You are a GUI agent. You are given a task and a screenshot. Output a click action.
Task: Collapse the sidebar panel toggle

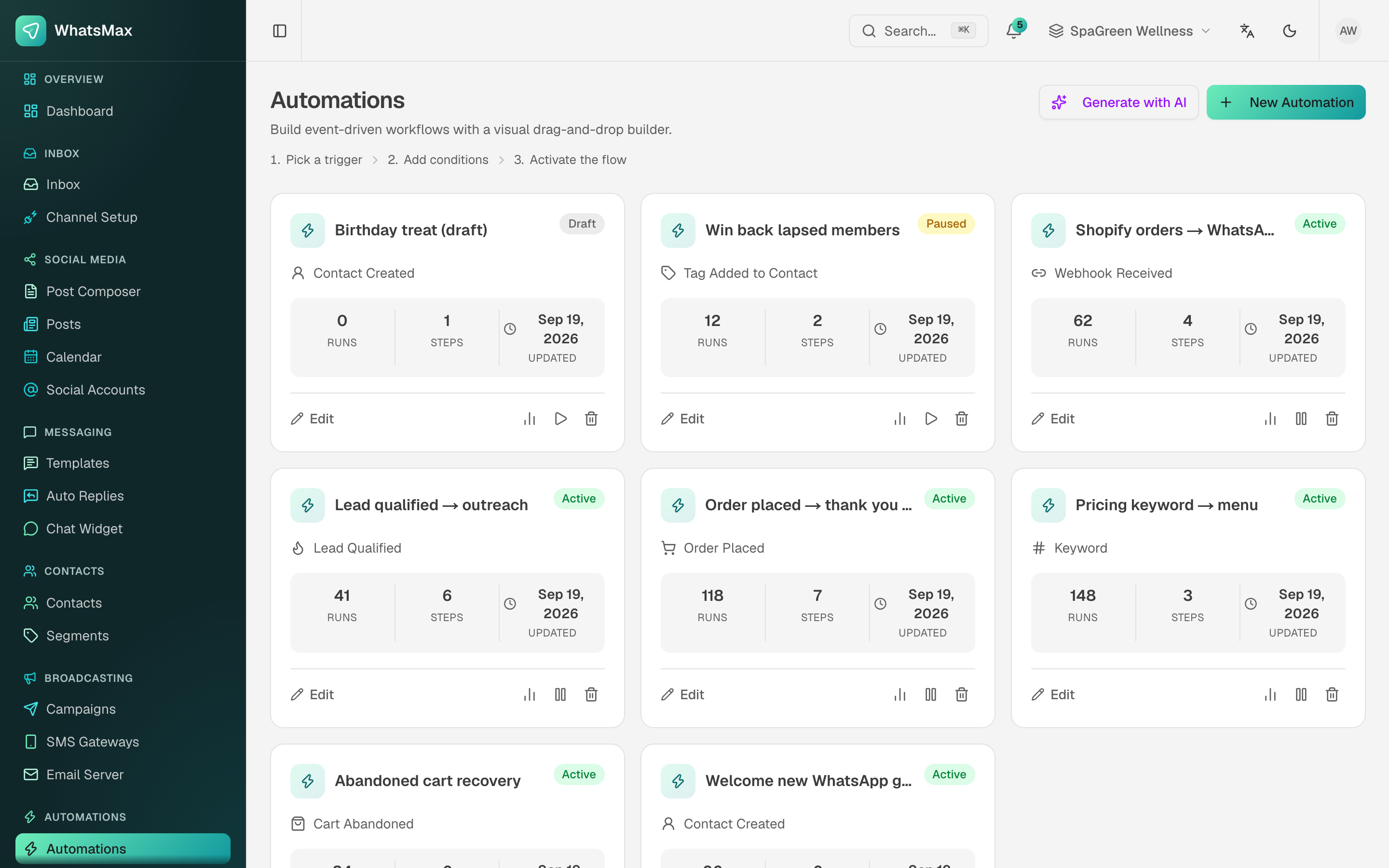pos(280,30)
